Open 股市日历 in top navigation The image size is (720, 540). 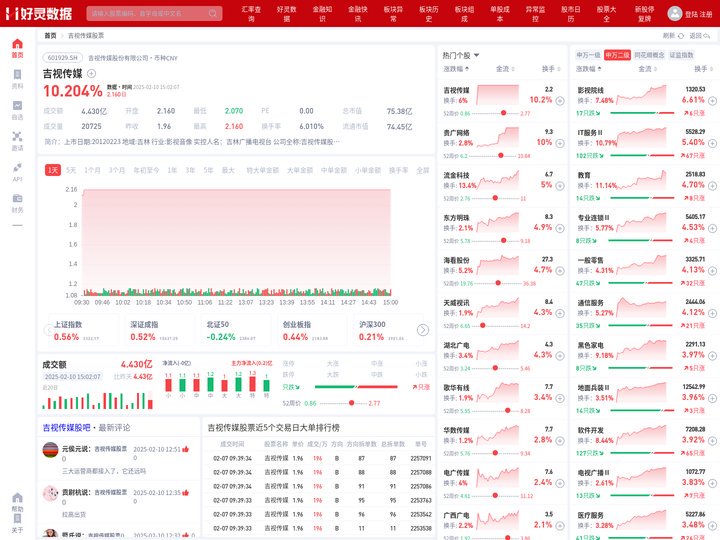(571, 14)
